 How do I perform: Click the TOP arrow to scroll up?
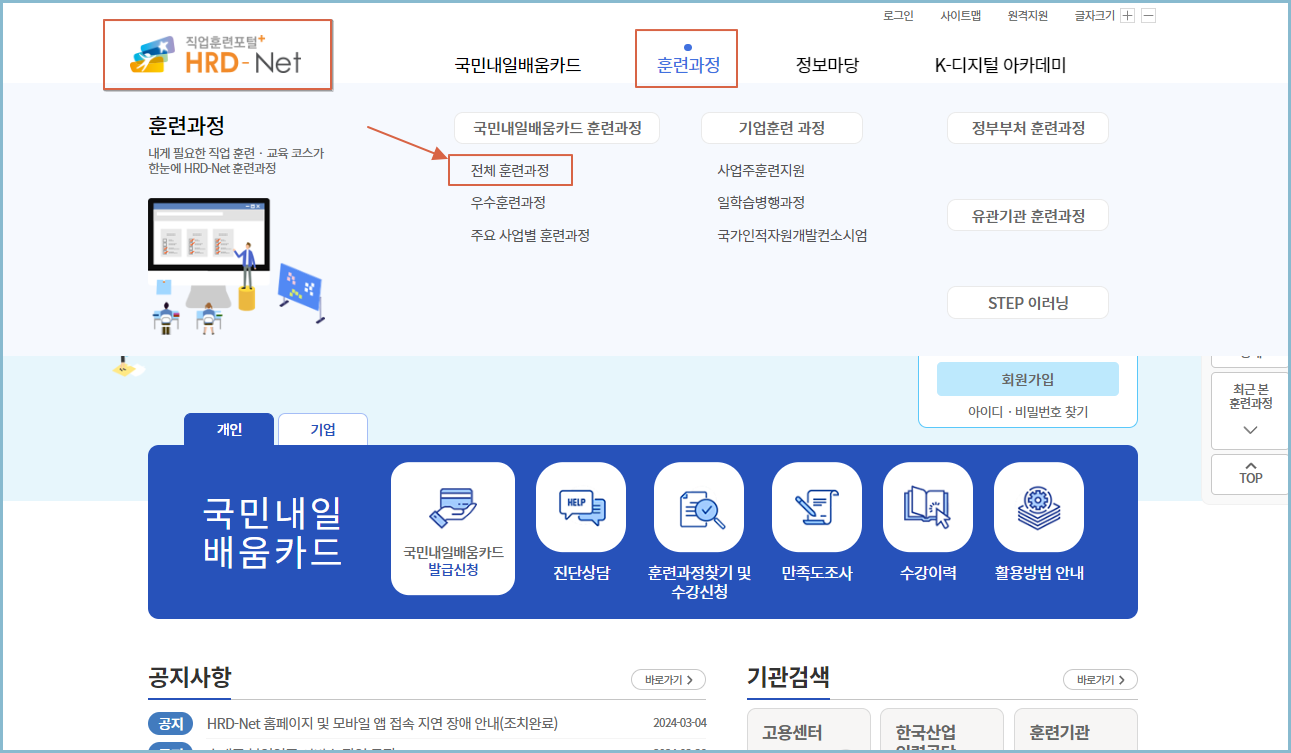pos(1248,474)
